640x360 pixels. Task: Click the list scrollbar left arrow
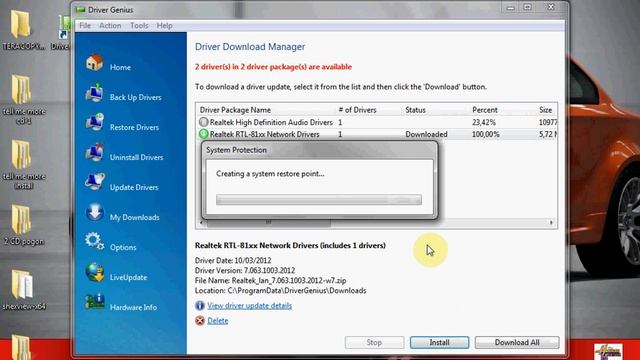(x=201, y=222)
